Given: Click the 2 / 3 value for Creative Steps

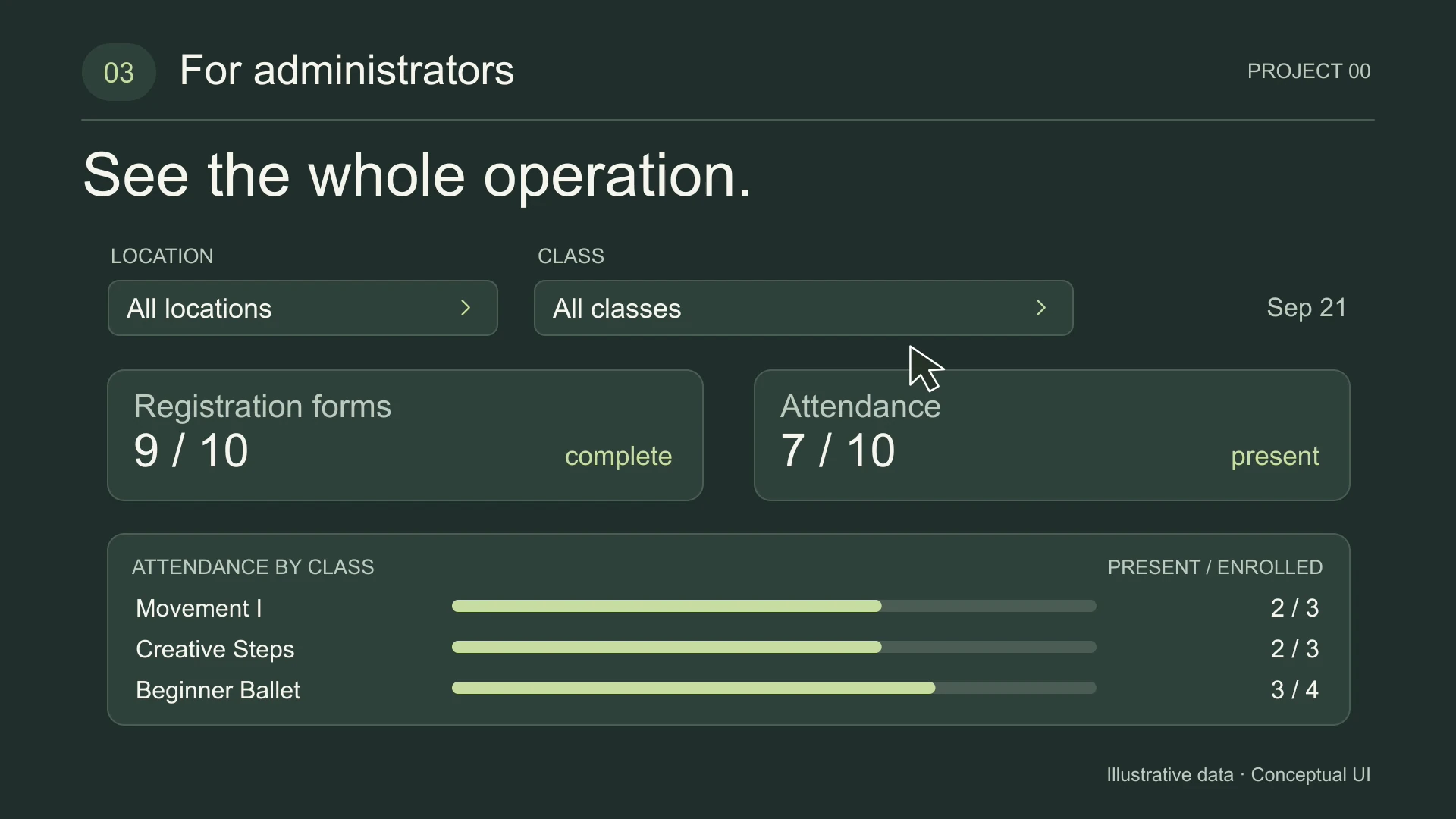Looking at the screenshot, I should (x=1294, y=649).
